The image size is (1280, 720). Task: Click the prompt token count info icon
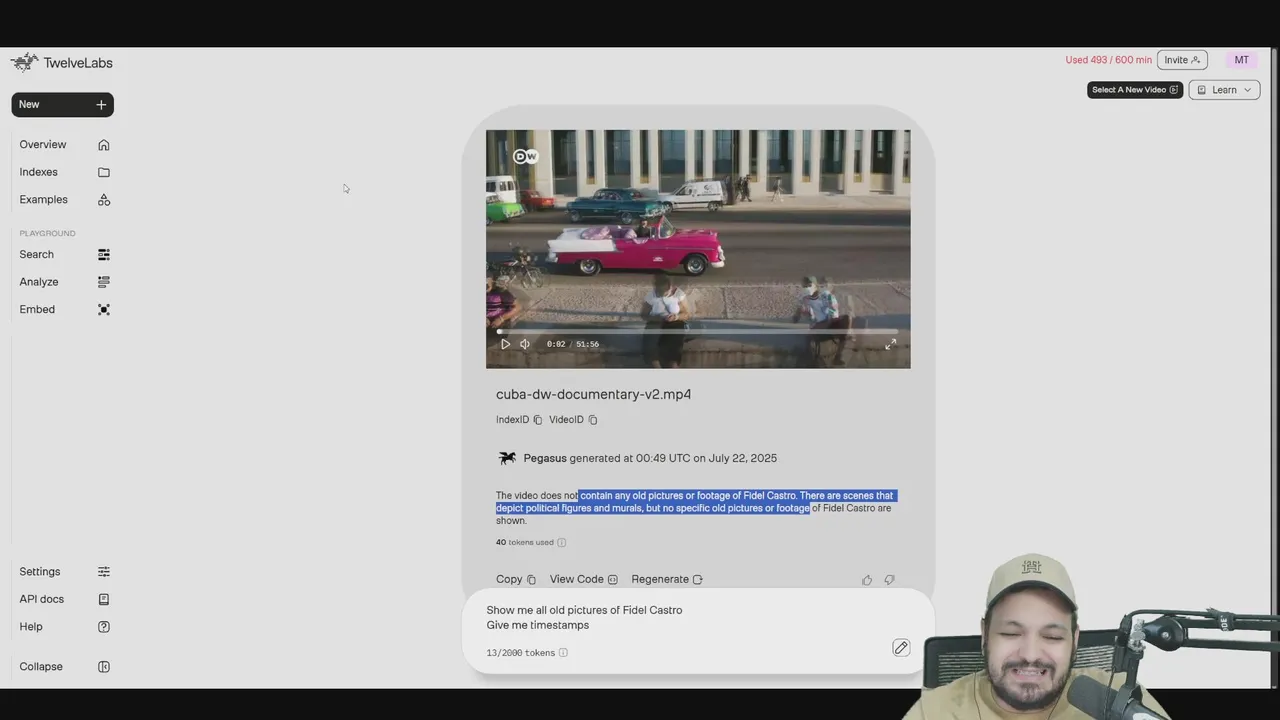pyautogui.click(x=563, y=653)
